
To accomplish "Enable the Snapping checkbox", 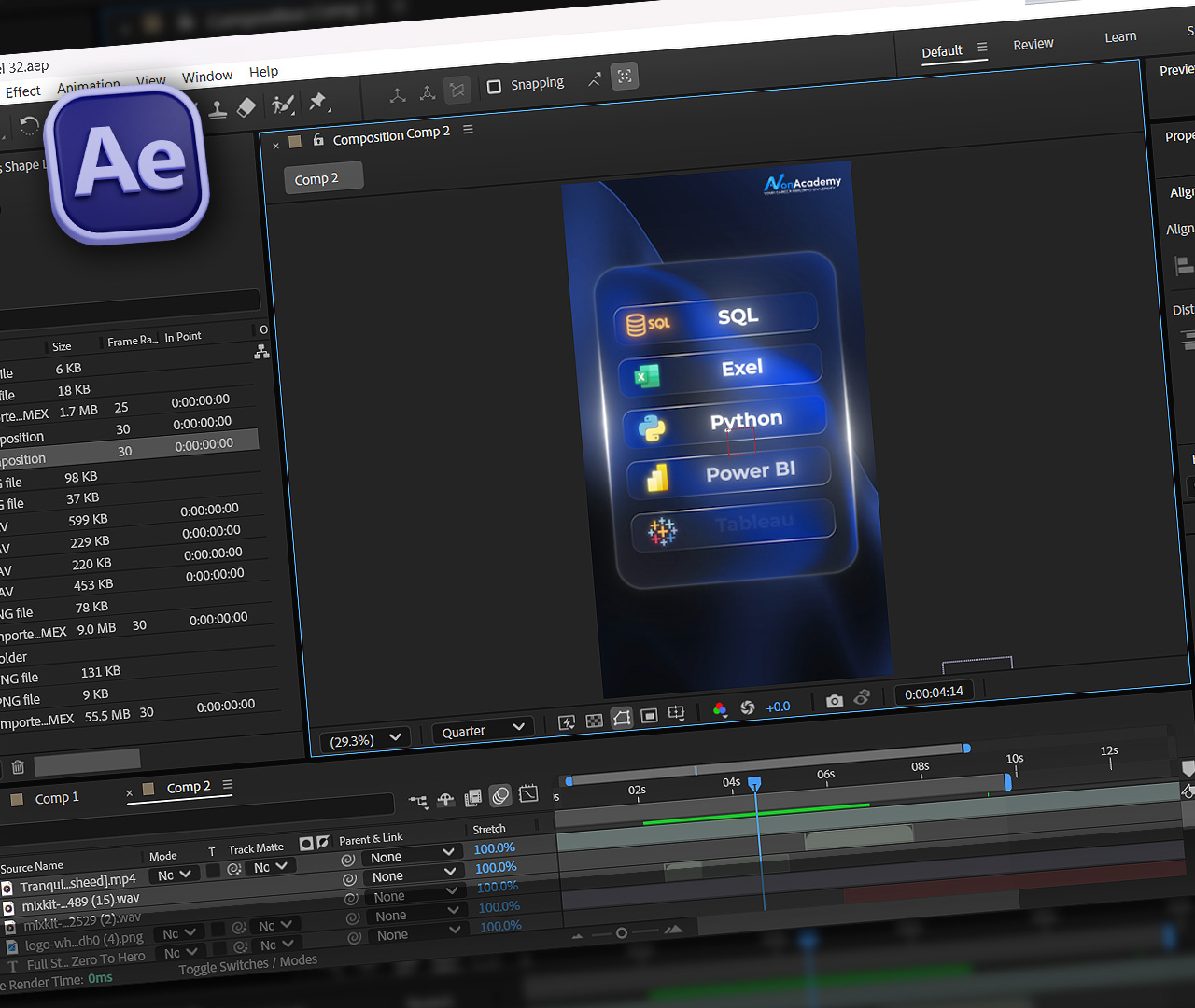I will click(495, 87).
